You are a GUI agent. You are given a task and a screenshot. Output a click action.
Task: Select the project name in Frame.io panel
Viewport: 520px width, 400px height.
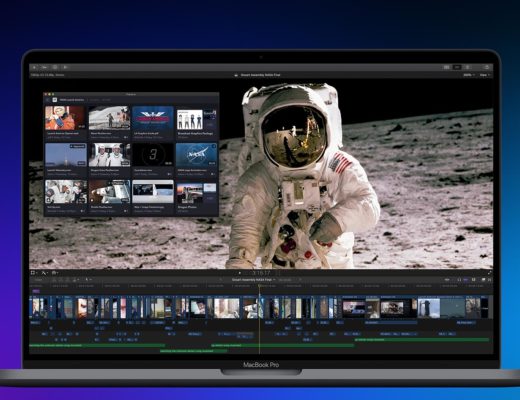(x=72, y=100)
